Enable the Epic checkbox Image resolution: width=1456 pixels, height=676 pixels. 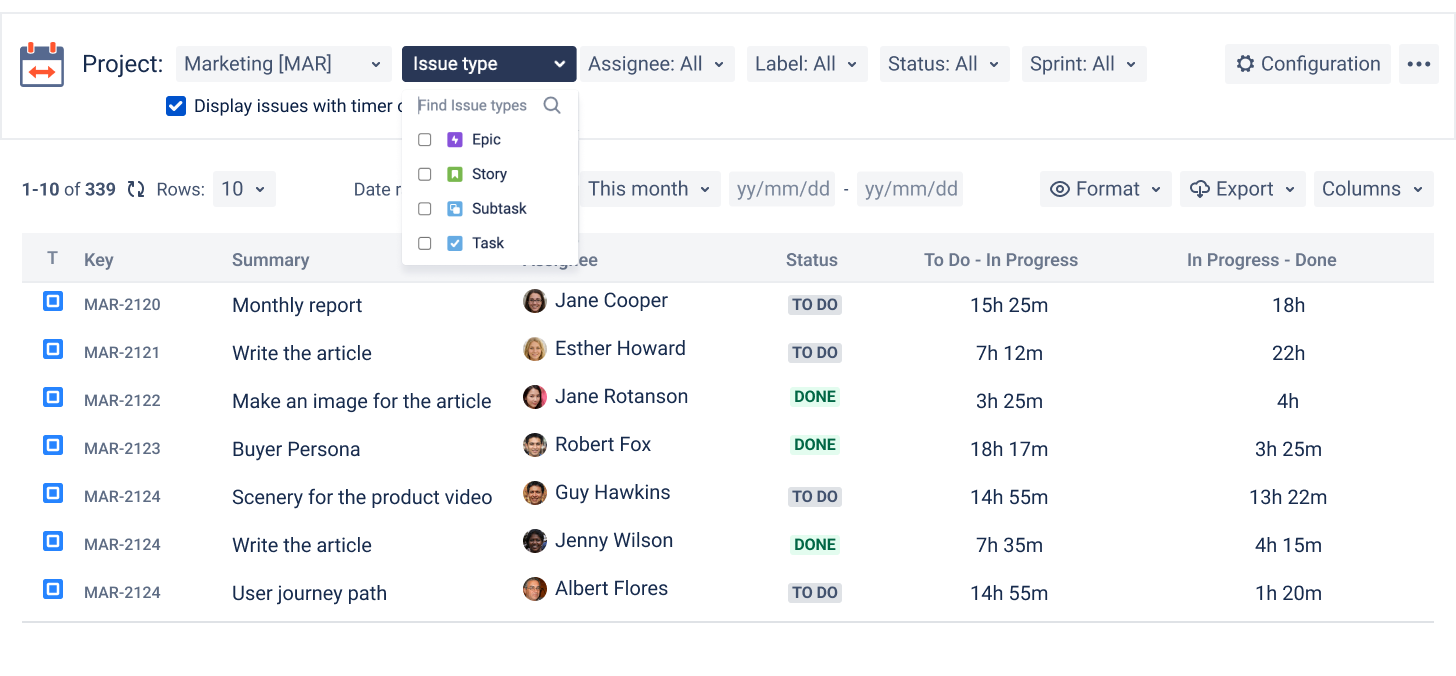424,139
